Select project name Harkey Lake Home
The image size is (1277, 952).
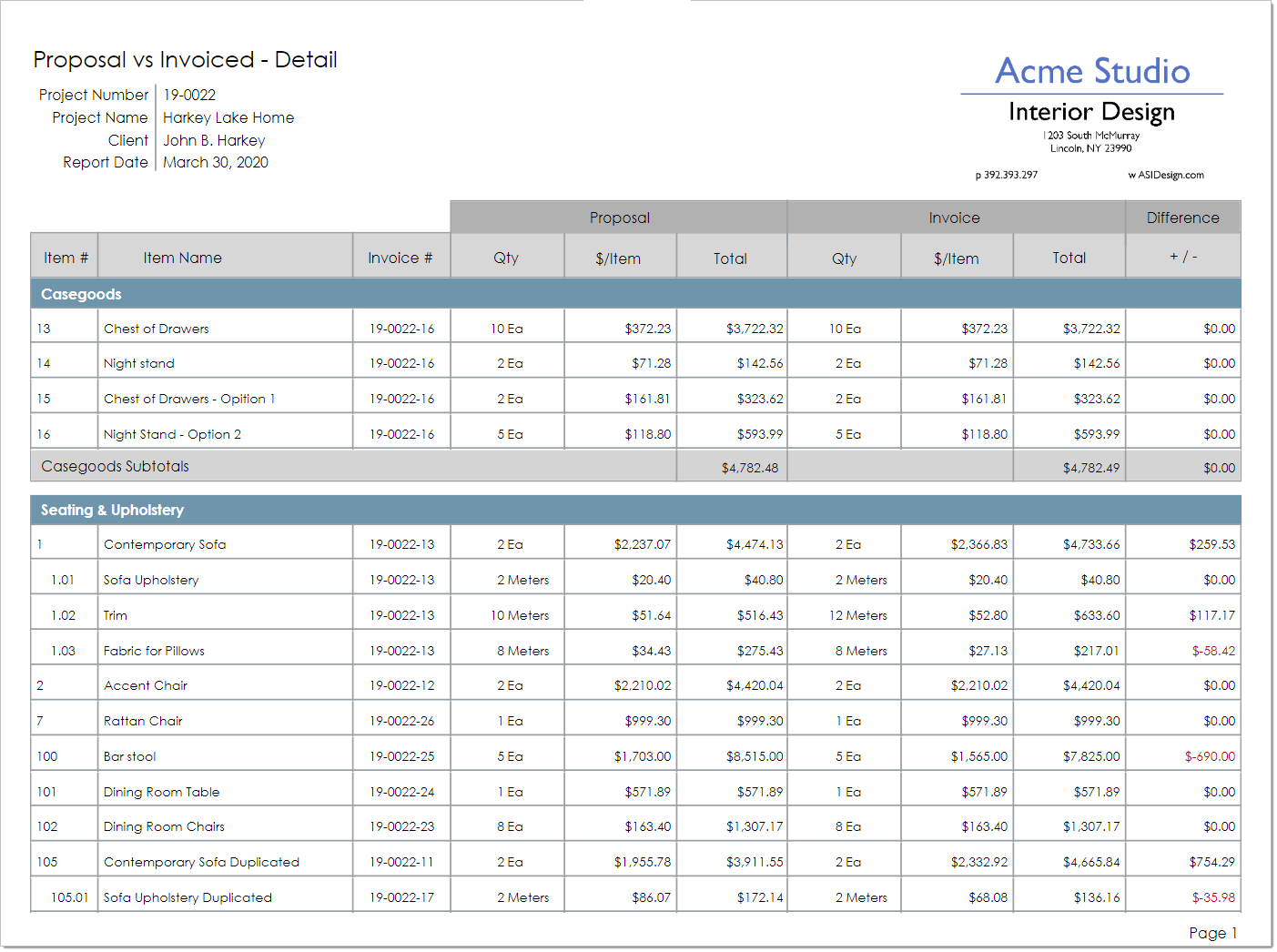pos(228,117)
